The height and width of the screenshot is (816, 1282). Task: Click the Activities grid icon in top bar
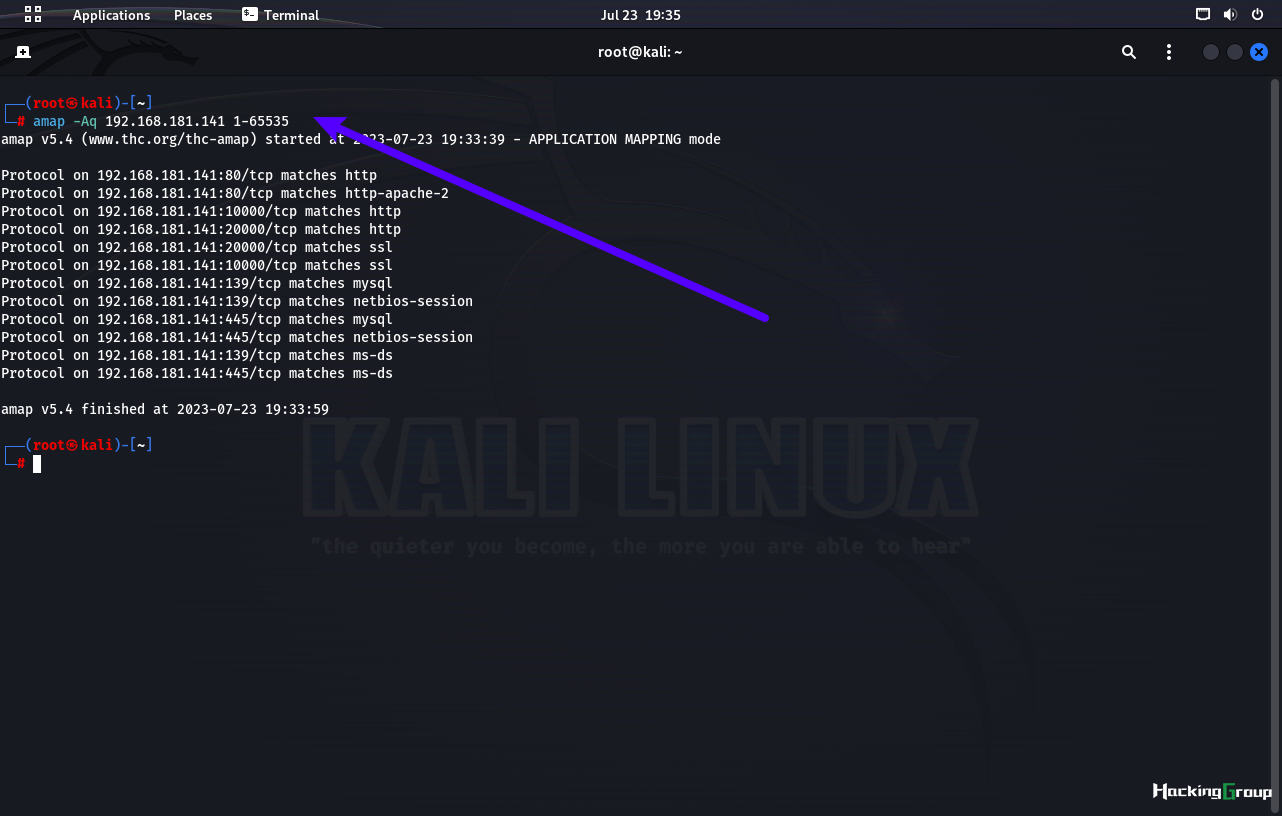(x=33, y=14)
